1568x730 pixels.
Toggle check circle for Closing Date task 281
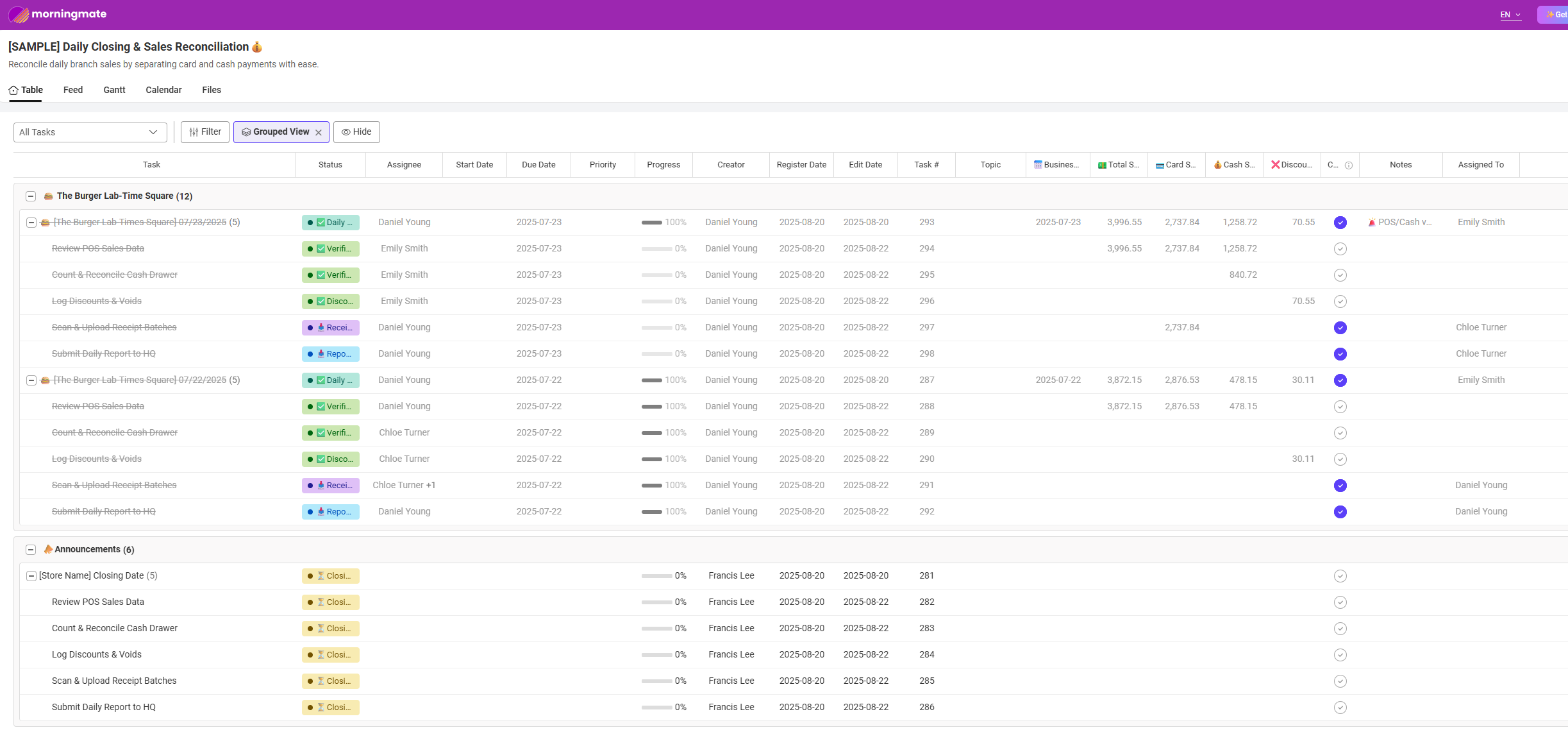(1340, 576)
